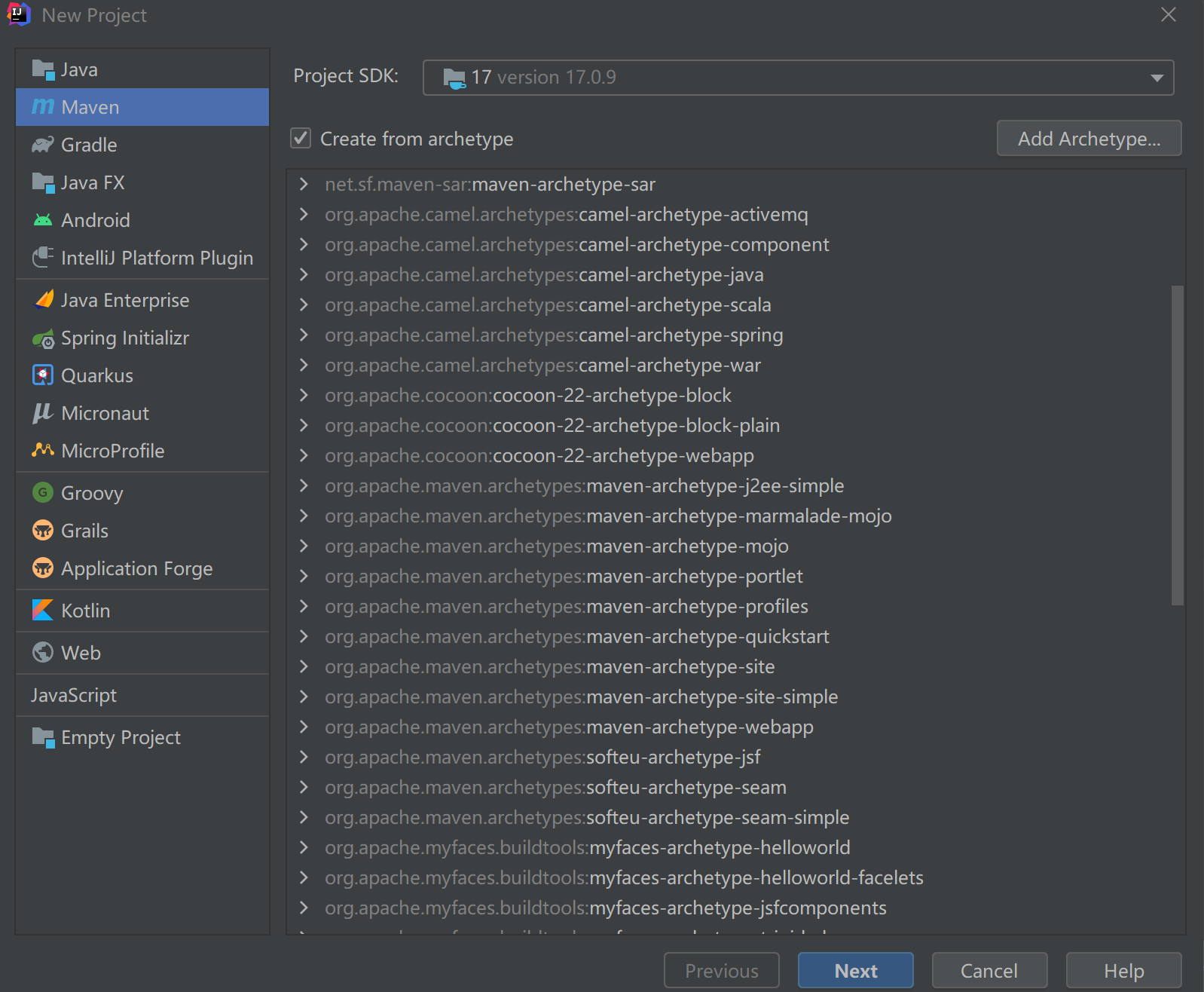Select camel-archetype-war archetype row
1204x992 pixels.
coord(735,365)
